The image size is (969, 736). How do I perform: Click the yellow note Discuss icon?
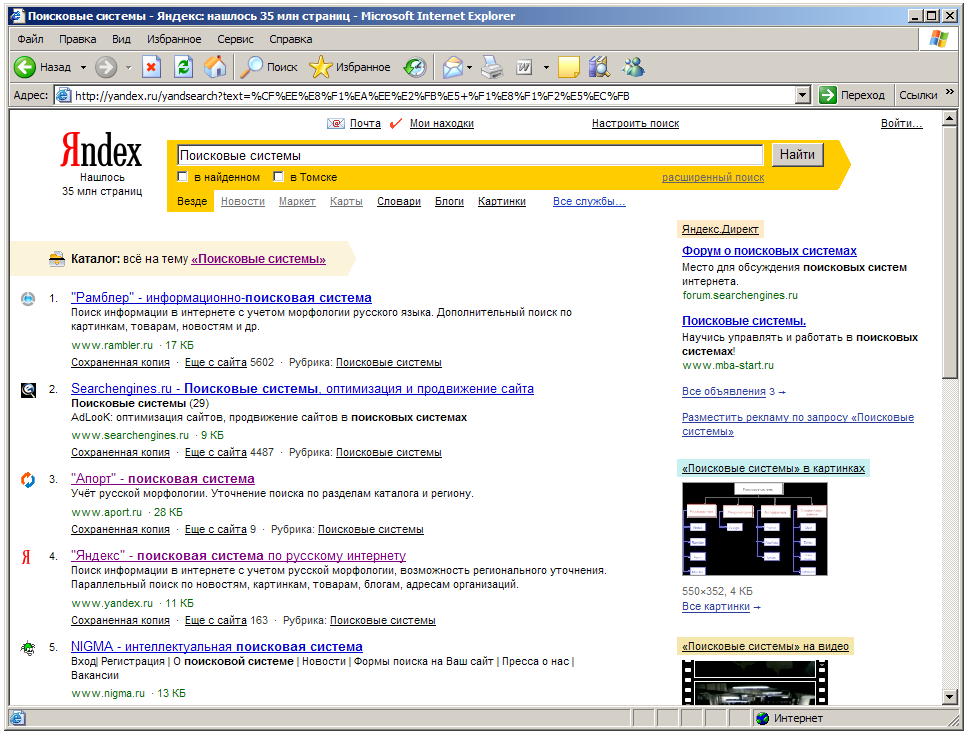click(569, 67)
